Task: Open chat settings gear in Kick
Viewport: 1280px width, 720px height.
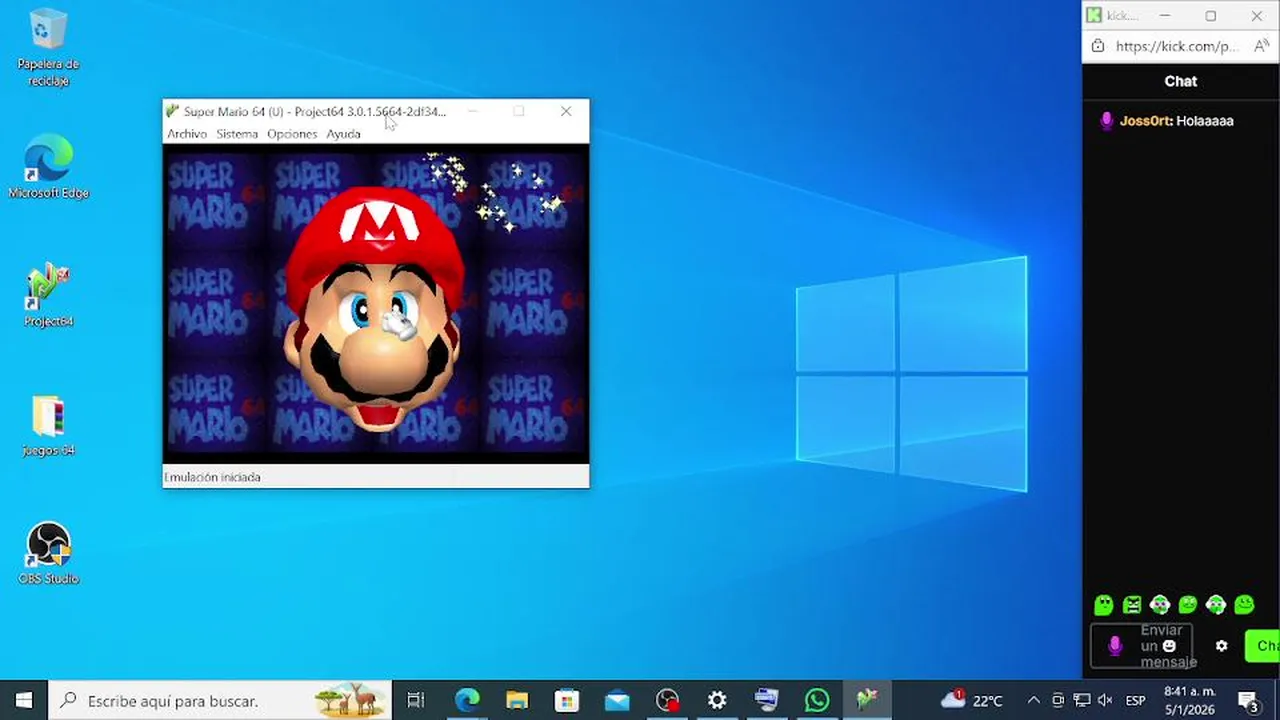Action: click(x=1221, y=646)
